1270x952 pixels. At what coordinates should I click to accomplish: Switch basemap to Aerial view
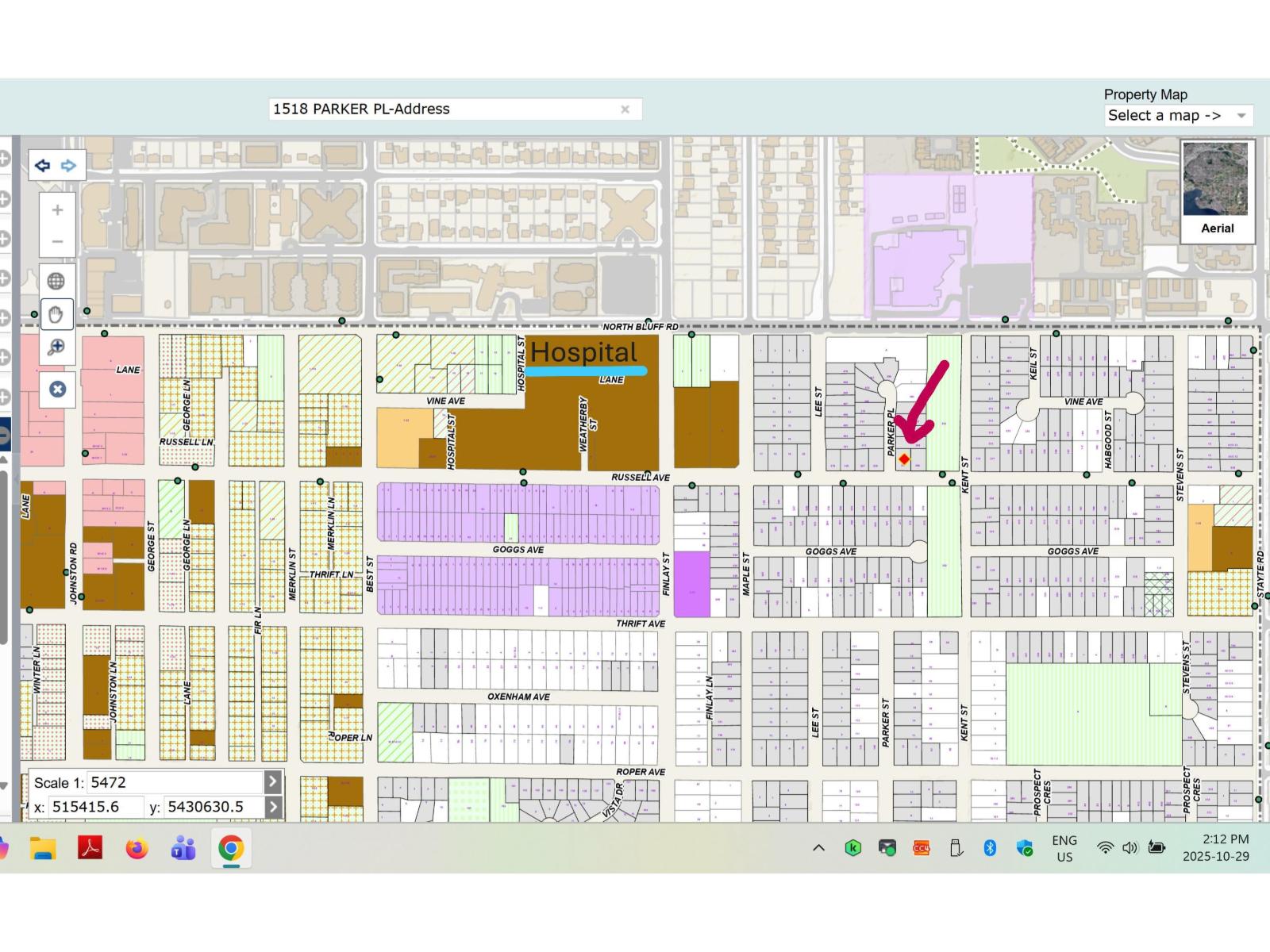pyautogui.click(x=1217, y=190)
